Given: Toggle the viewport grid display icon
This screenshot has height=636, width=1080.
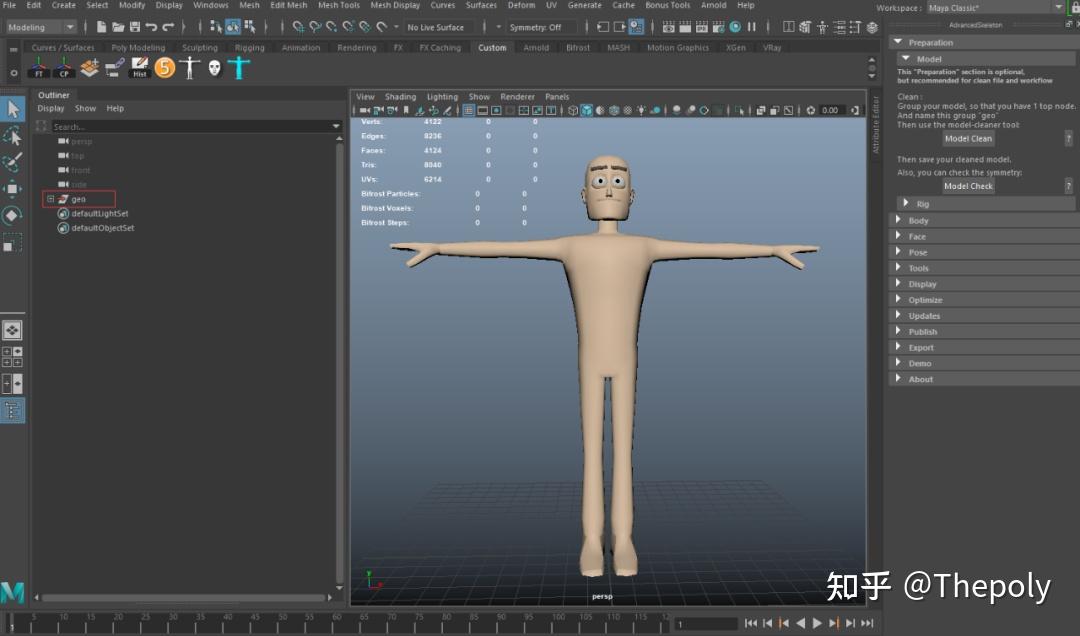Looking at the screenshot, I should pos(467,110).
